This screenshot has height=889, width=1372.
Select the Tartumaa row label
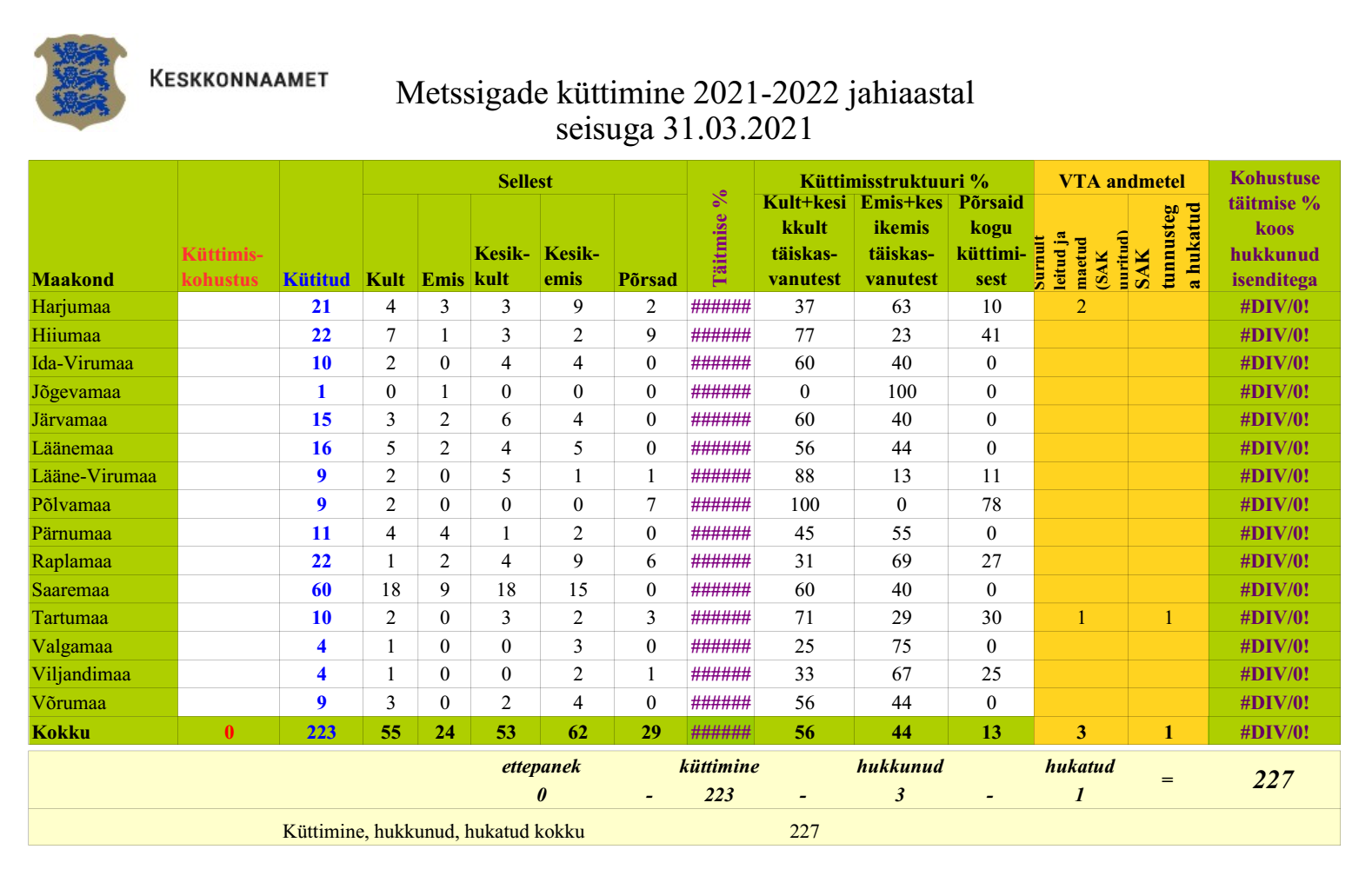(x=70, y=618)
